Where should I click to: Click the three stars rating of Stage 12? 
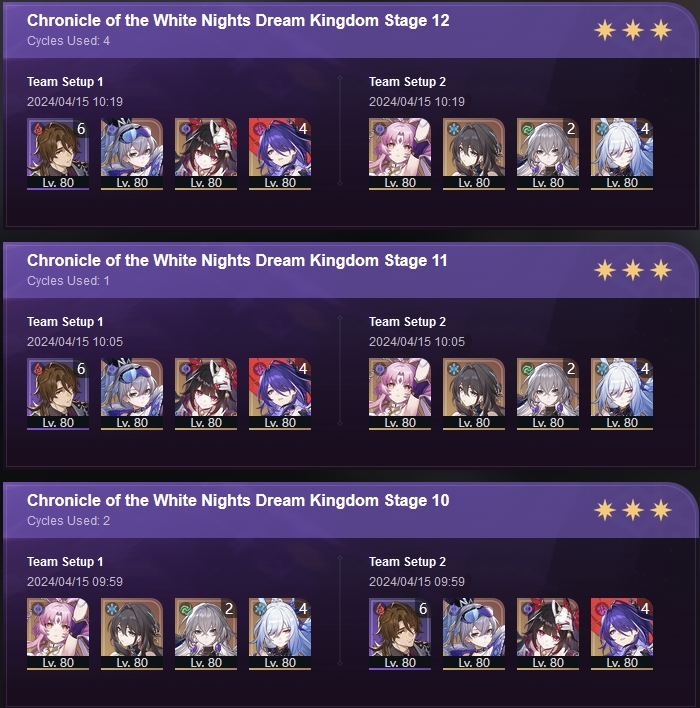633,30
